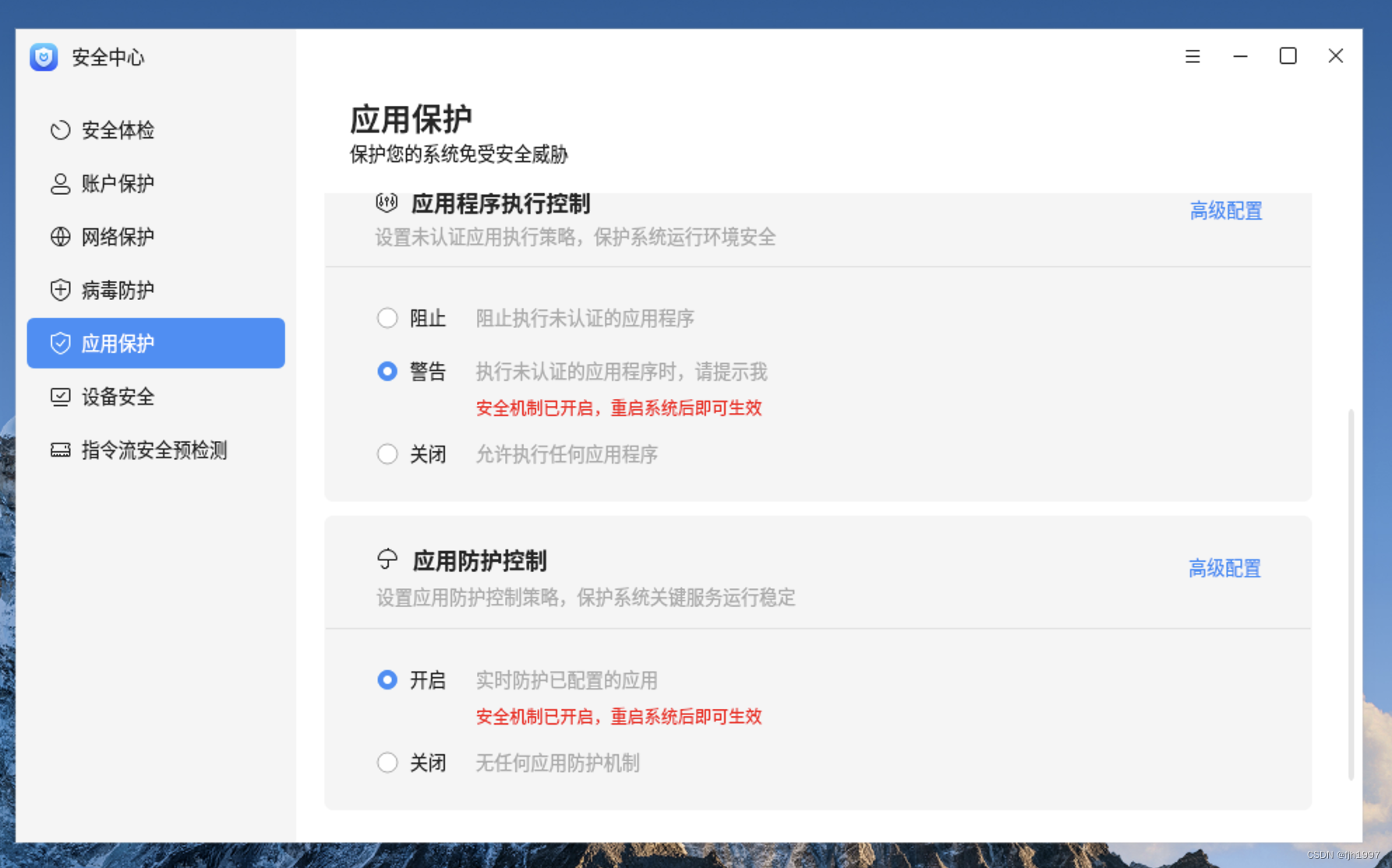Screen dimensions: 1392x868
Task: Enable 开启 real-time app protection
Action: (387, 679)
